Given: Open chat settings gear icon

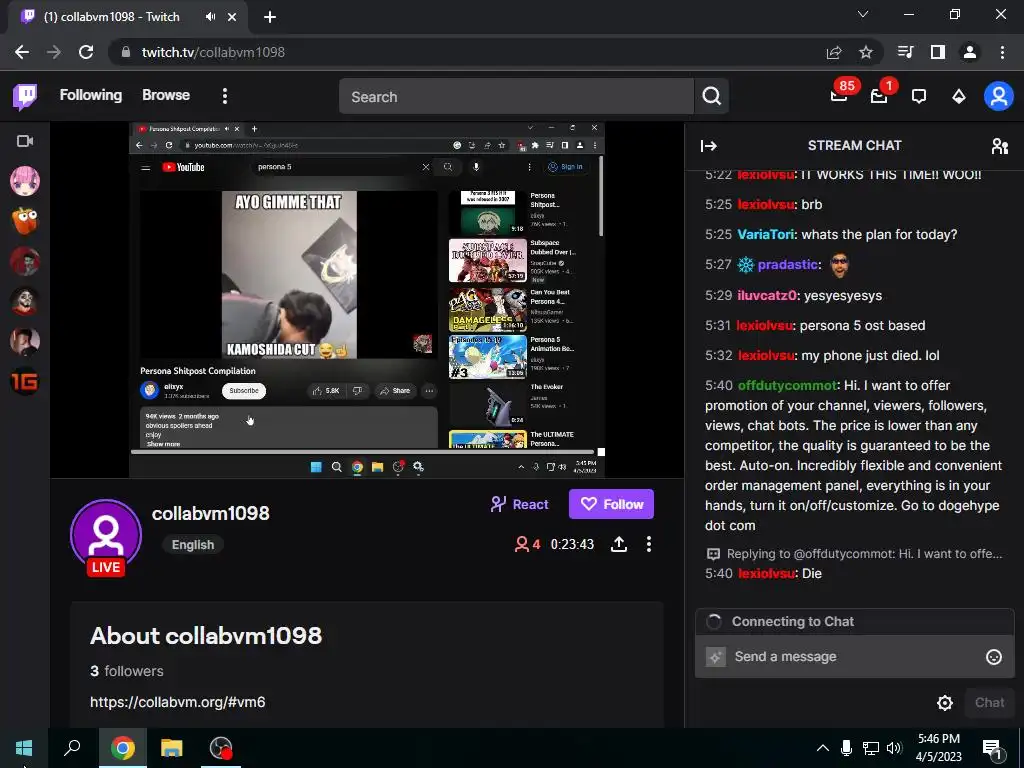Looking at the screenshot, I should click(944, 703).
